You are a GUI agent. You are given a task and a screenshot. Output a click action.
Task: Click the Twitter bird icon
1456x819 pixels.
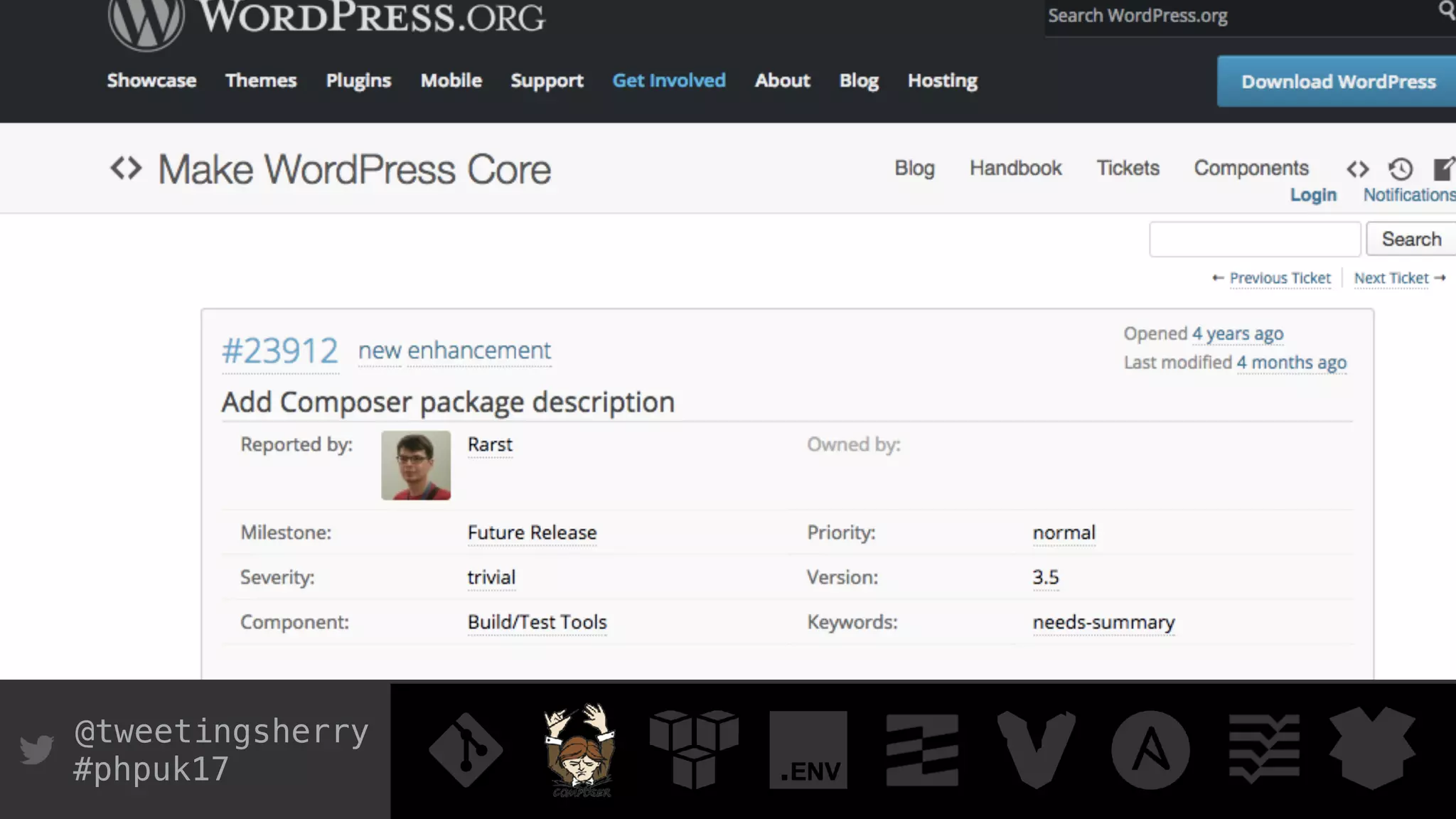[x=37, y=749]
